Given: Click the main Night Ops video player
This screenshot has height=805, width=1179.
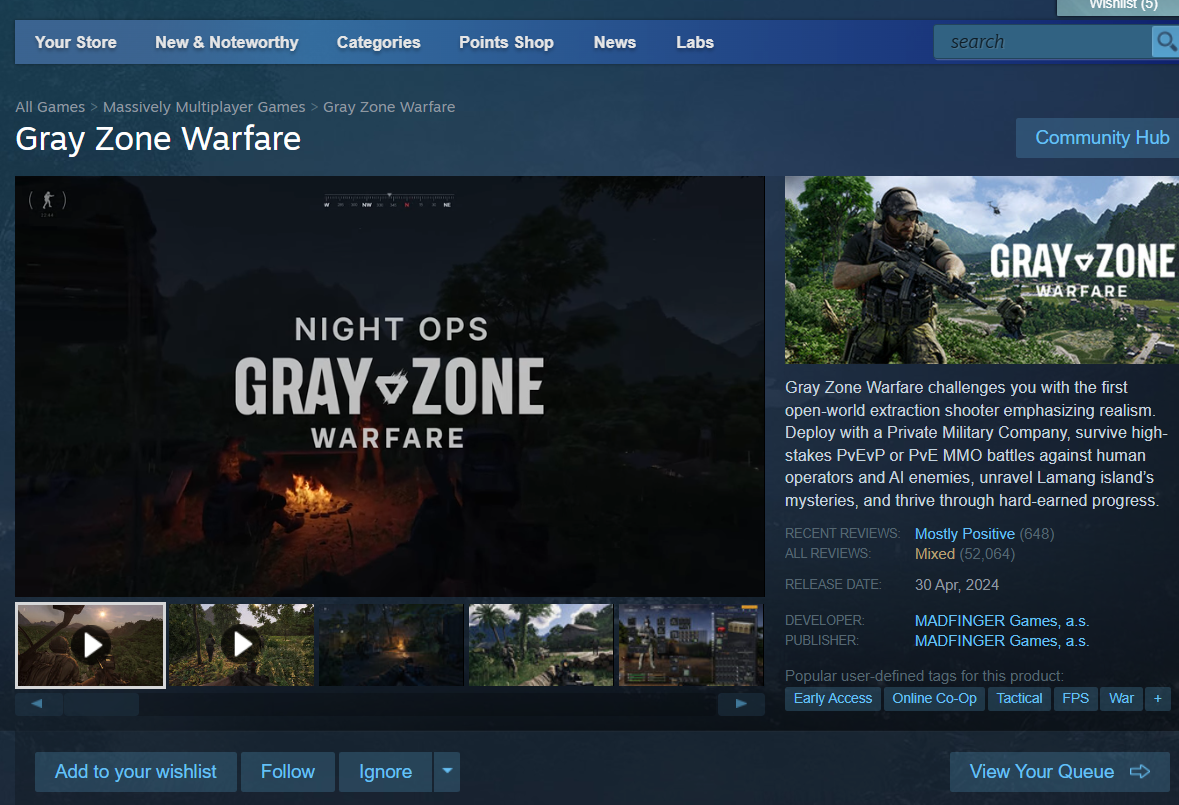Looking at the screenshot, I should 389,386.
